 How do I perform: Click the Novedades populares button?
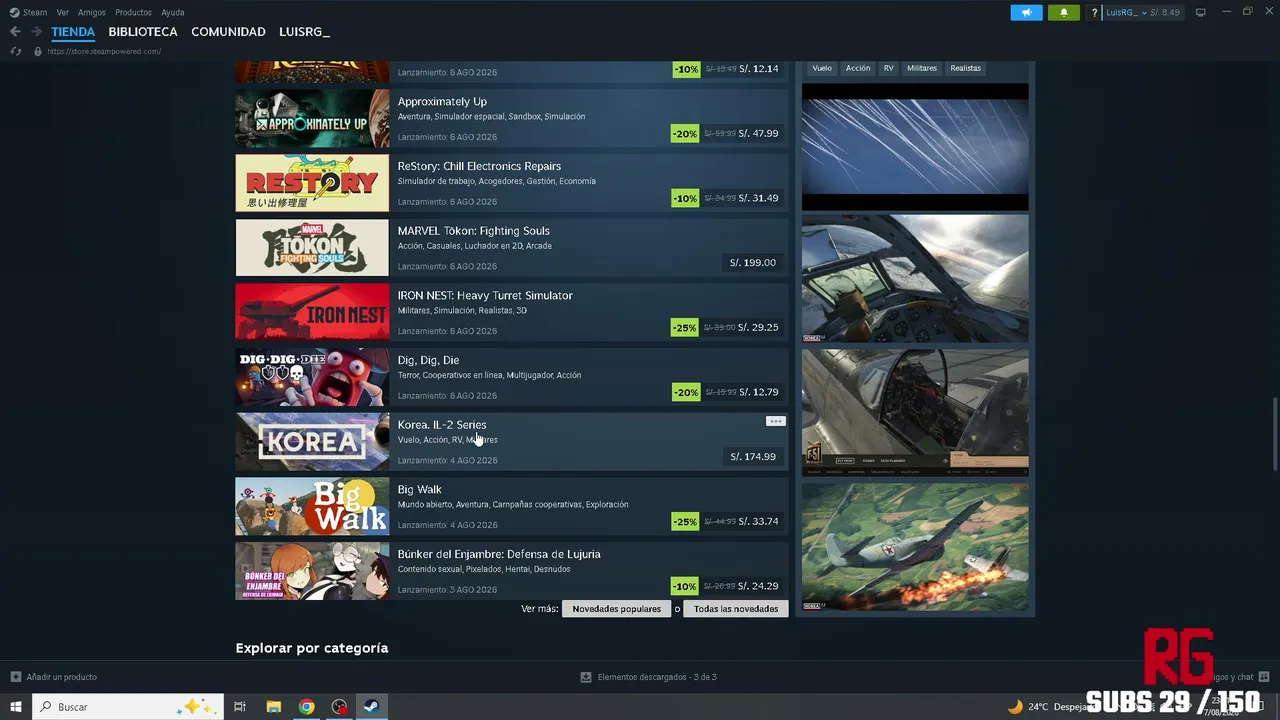point(617,609)
